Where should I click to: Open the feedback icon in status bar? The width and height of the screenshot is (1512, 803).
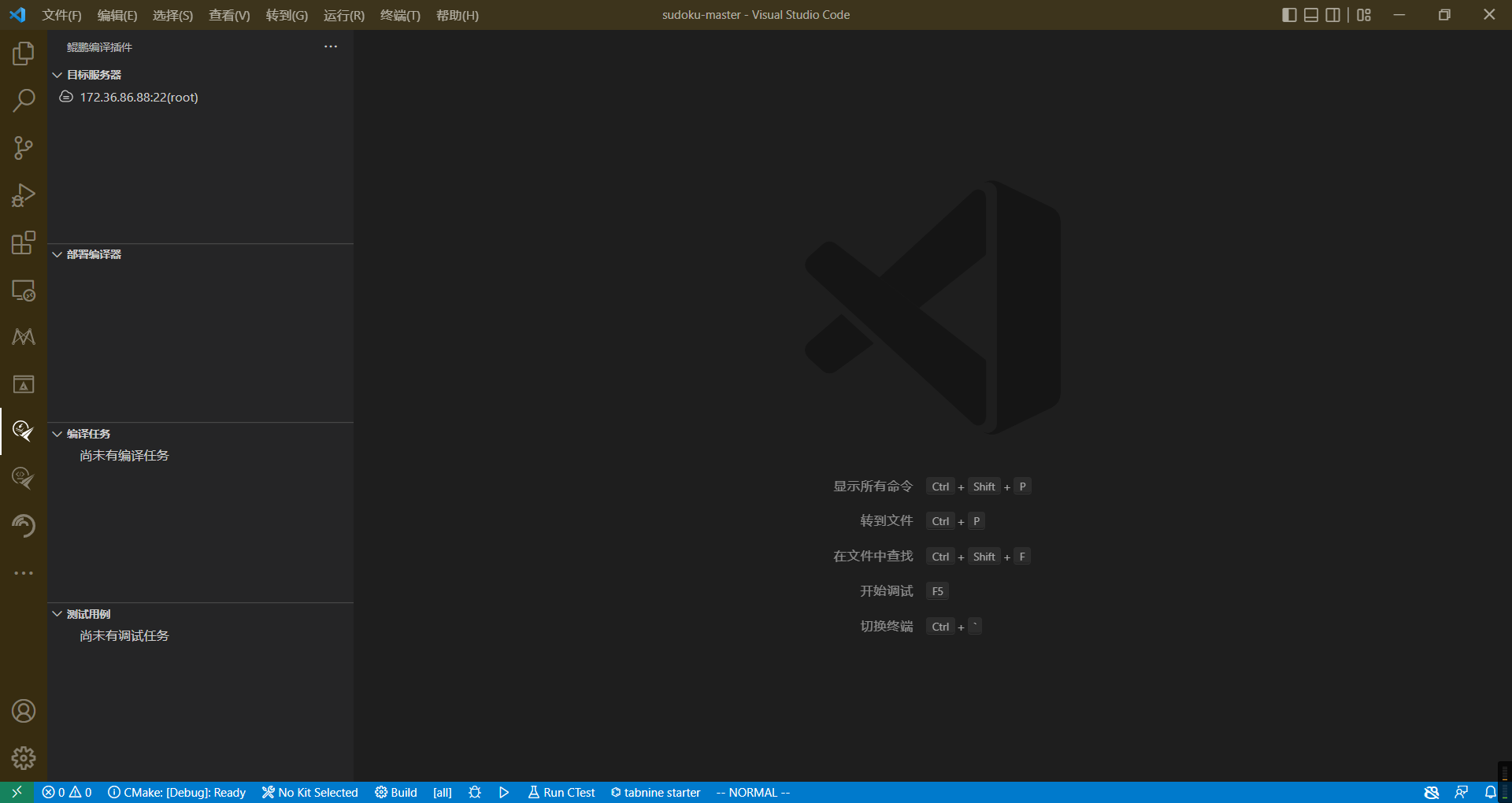pyautogui.click(x=1461, y=792)
